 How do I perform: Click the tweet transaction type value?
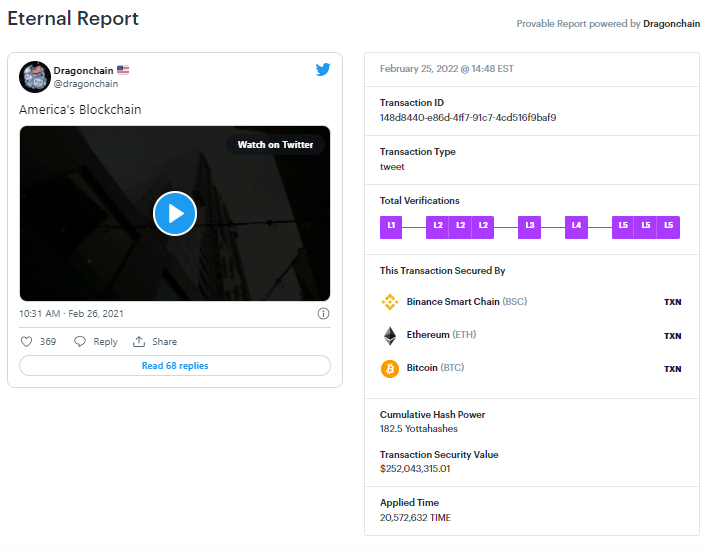pos(392,167)
